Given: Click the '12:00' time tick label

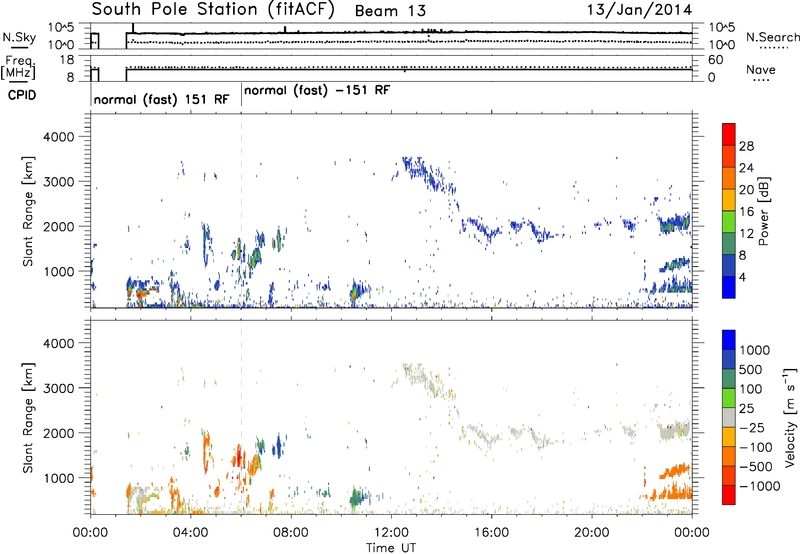Looking at the screenshot, I should 391,533.
